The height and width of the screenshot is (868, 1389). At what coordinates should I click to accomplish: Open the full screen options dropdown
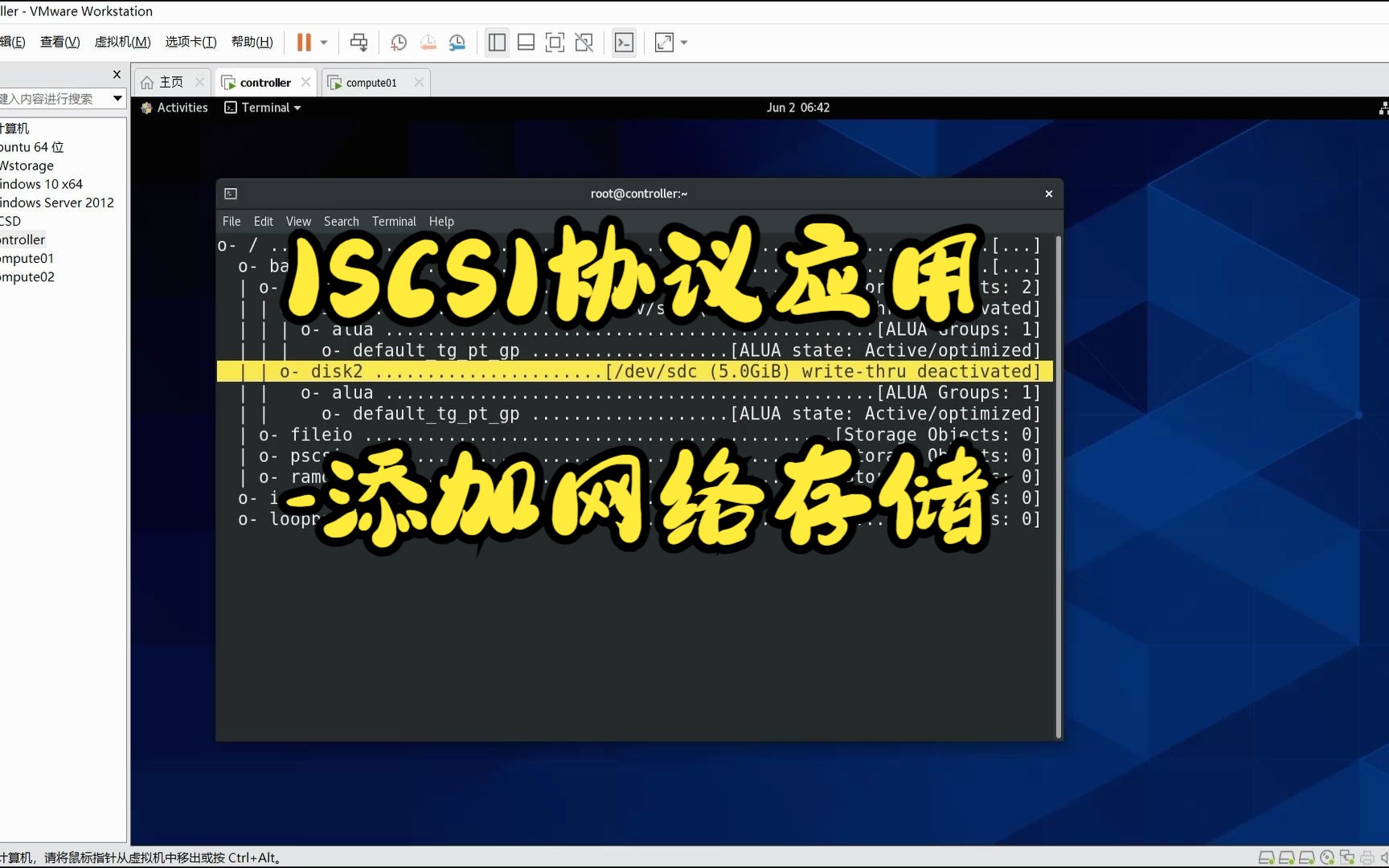683,42
